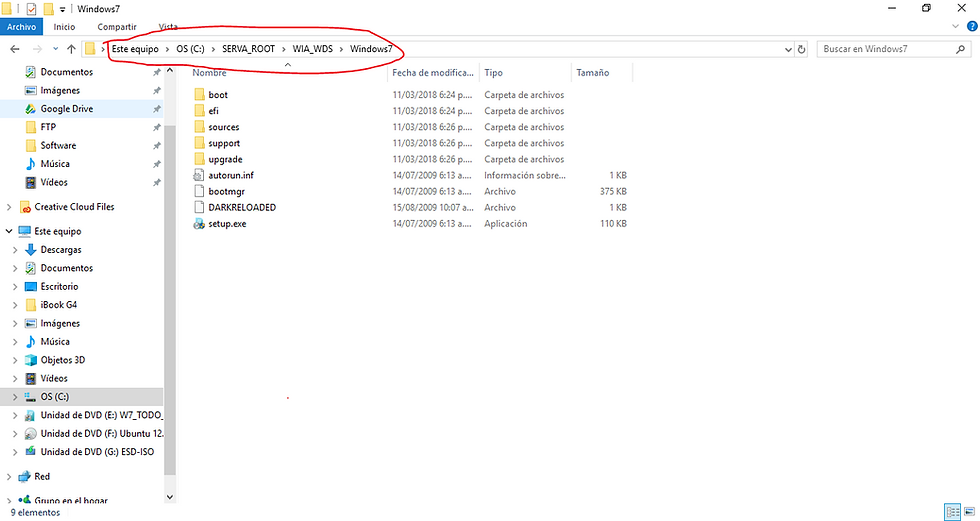Screen dimensions: 980x521
Task: Expand Escritorio tree node
Action: coord(15,287)
